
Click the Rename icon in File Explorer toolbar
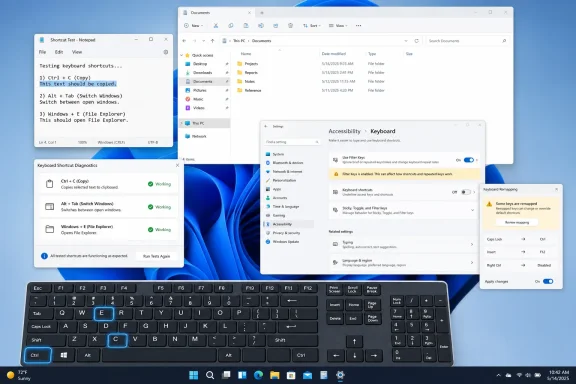point(261,25)
